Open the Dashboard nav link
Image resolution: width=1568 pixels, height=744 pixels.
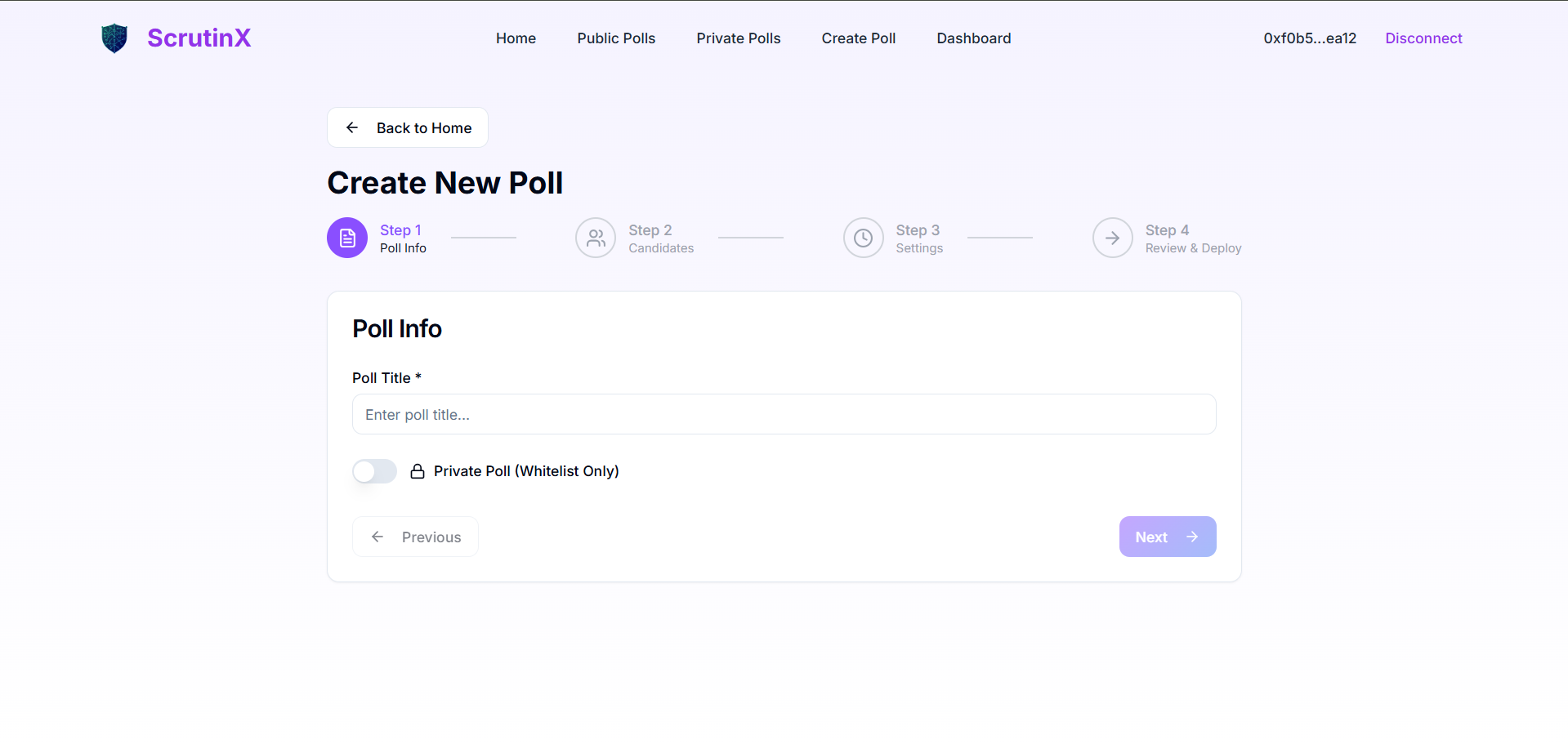click(973, 38)
